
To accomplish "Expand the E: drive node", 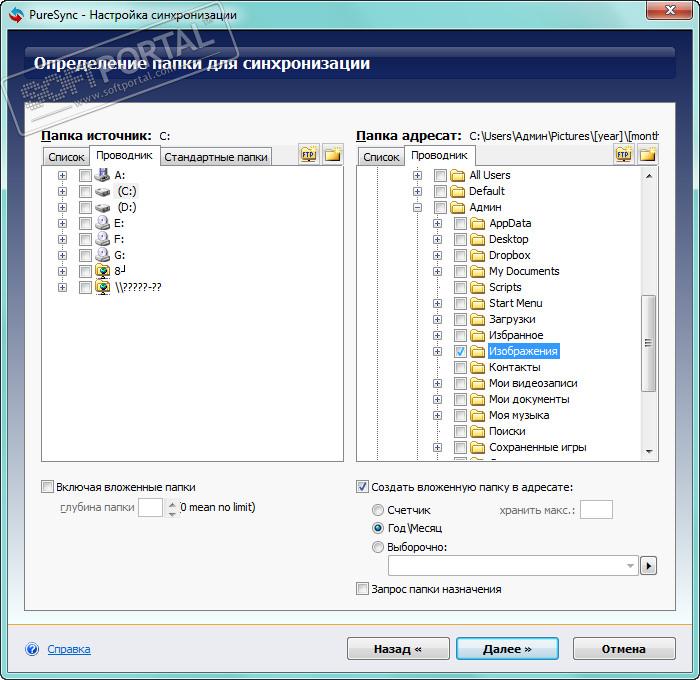I will (62, 224).
